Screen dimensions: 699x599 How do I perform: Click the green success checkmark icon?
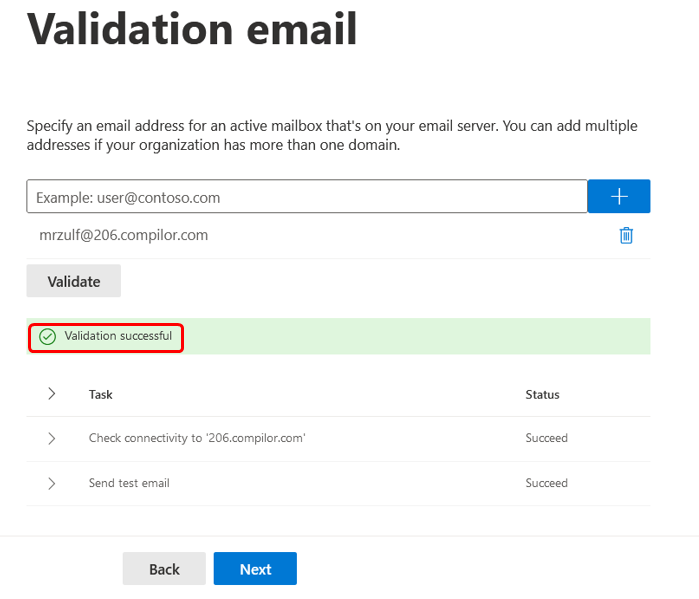click(47, 337)
